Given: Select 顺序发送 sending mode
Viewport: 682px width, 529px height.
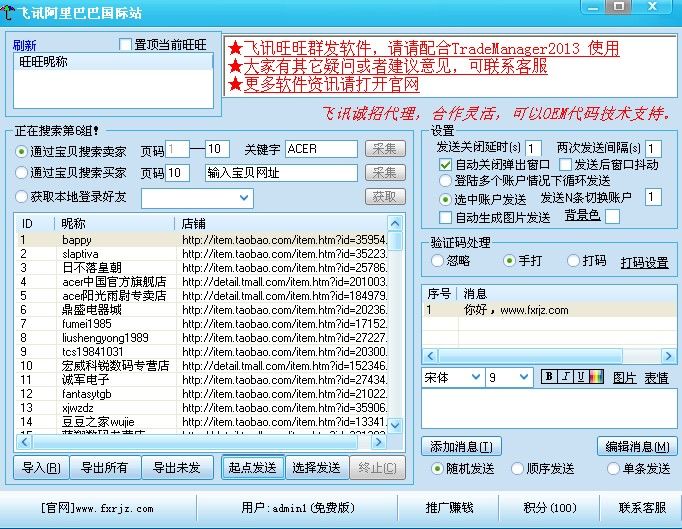Looking at the screenshot, I should pos(517,468).
